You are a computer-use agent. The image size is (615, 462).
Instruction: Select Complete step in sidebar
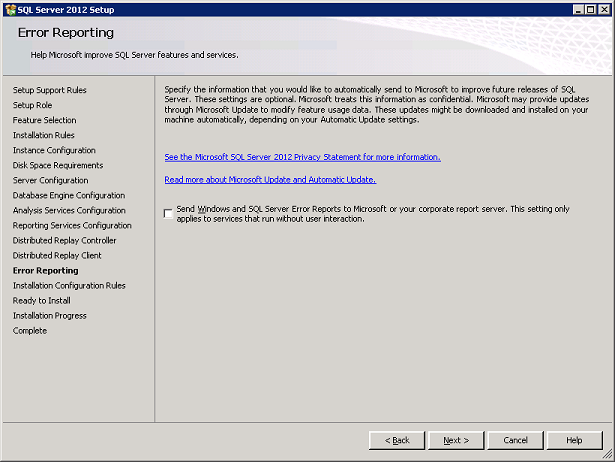29,331
